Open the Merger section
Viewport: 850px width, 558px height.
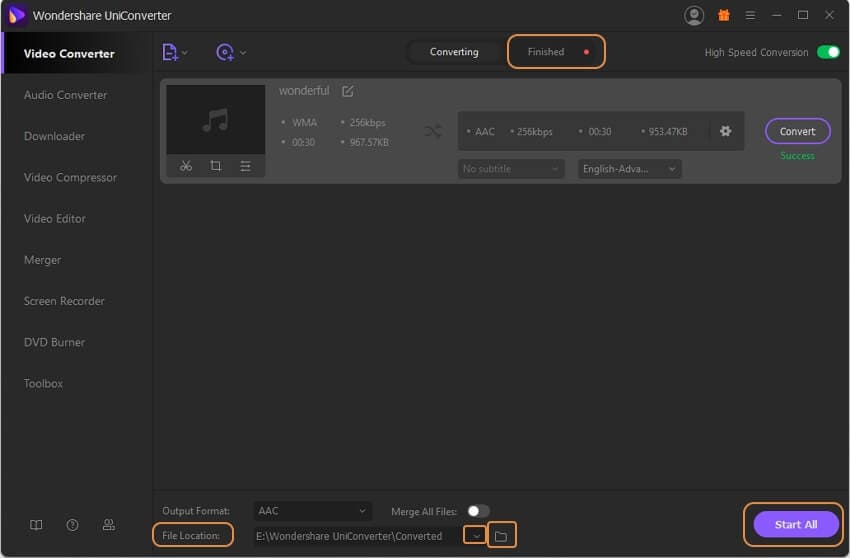pos(42,260)
